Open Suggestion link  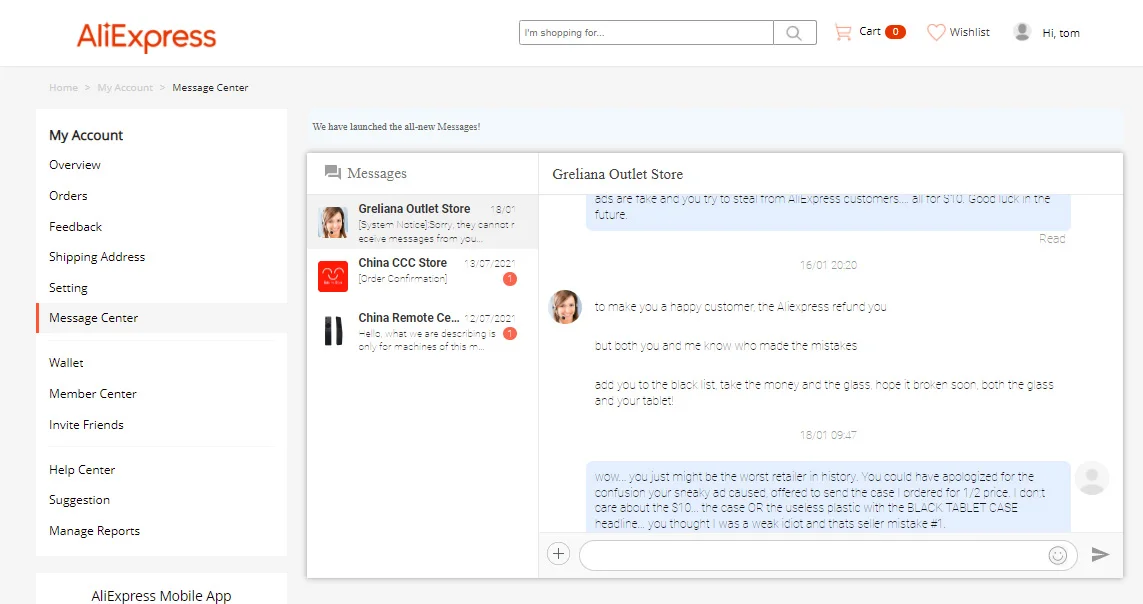click(79, 500)
